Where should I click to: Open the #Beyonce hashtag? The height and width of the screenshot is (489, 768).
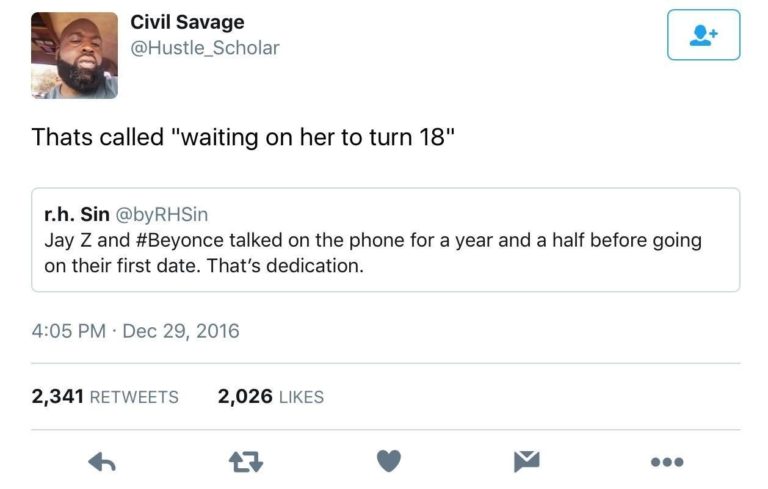point(180,240)
